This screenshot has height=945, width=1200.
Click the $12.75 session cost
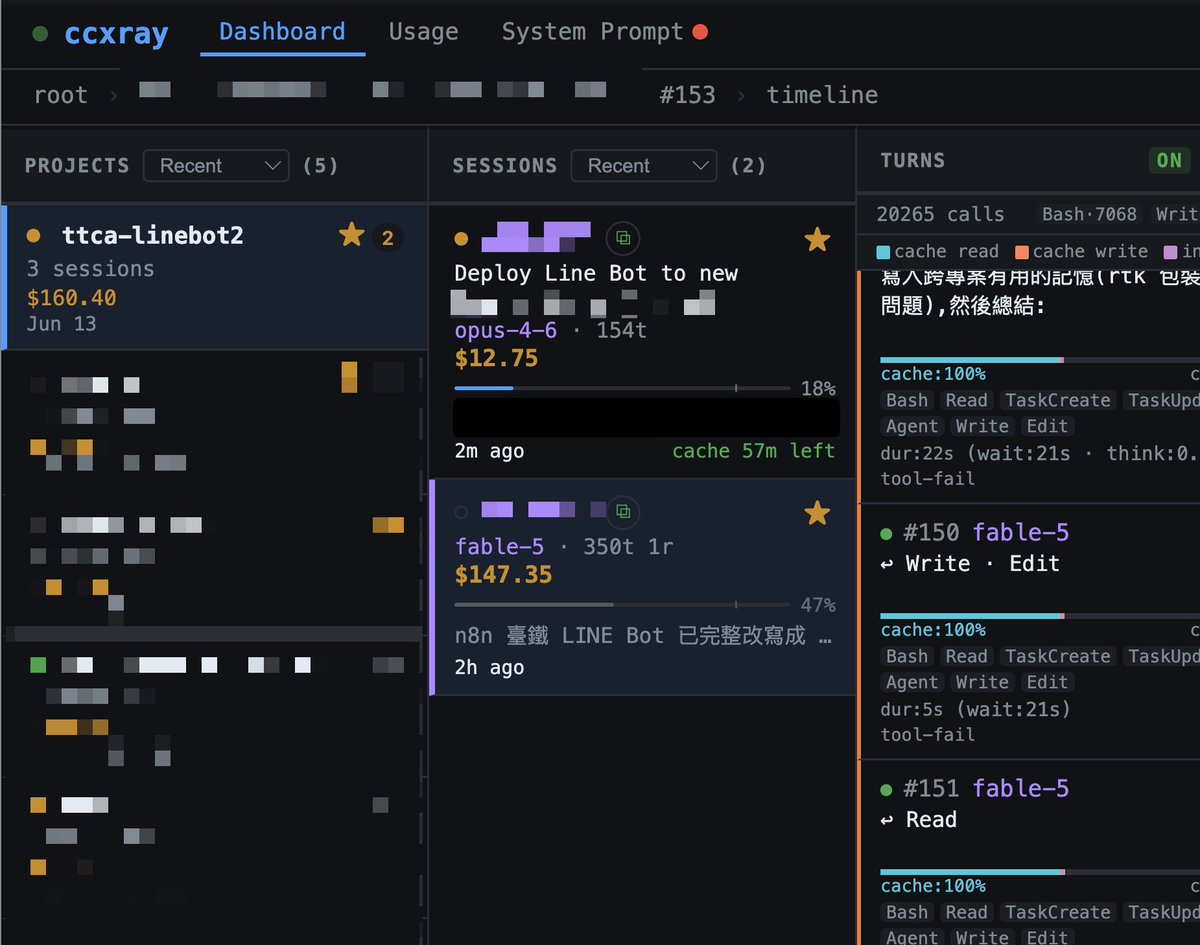[496, 358]
